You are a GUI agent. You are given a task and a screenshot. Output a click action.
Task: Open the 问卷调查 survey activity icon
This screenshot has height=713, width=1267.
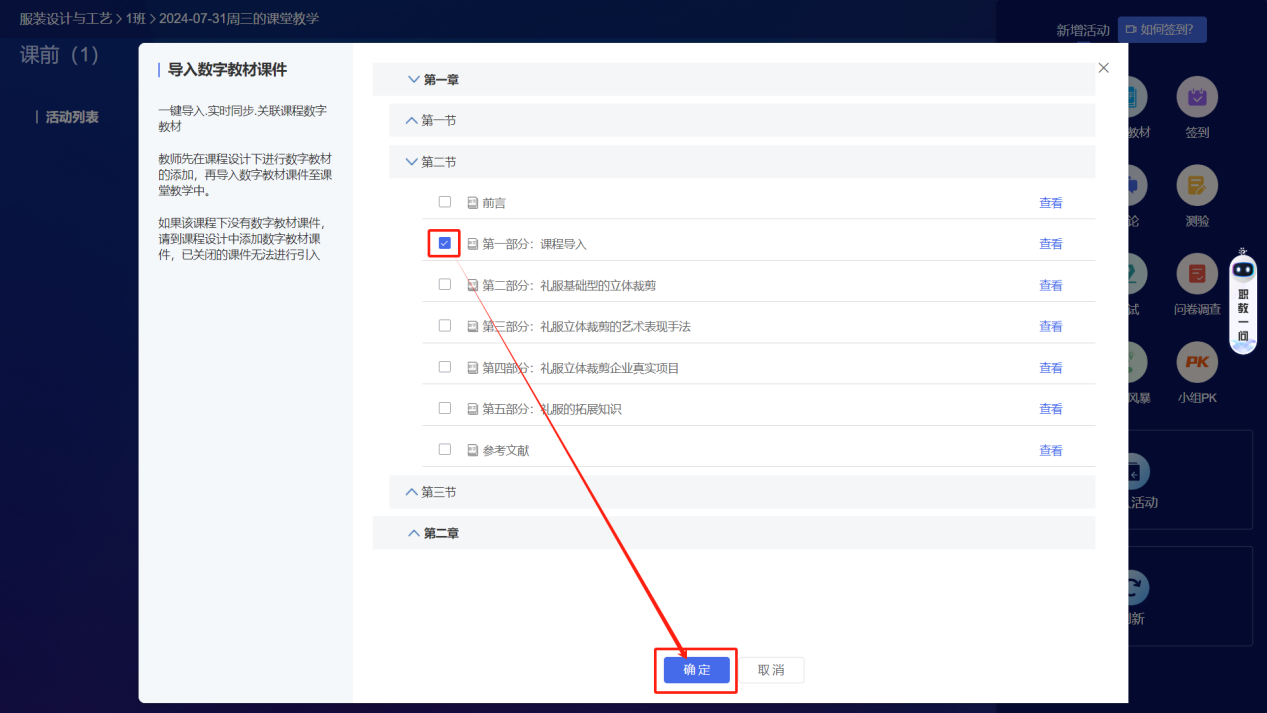coord(1195,272)
